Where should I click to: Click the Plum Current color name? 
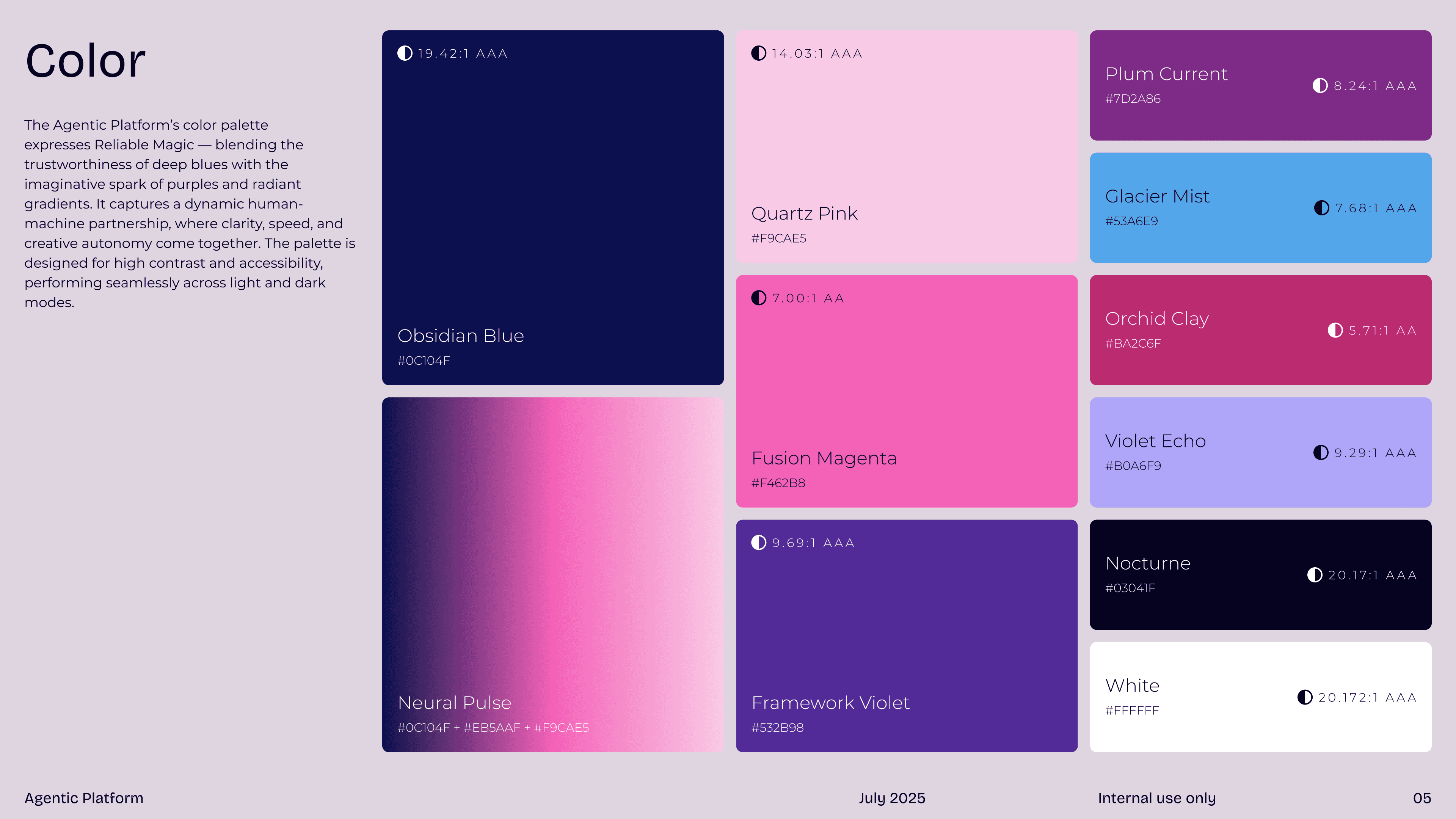coord(1166,74)
